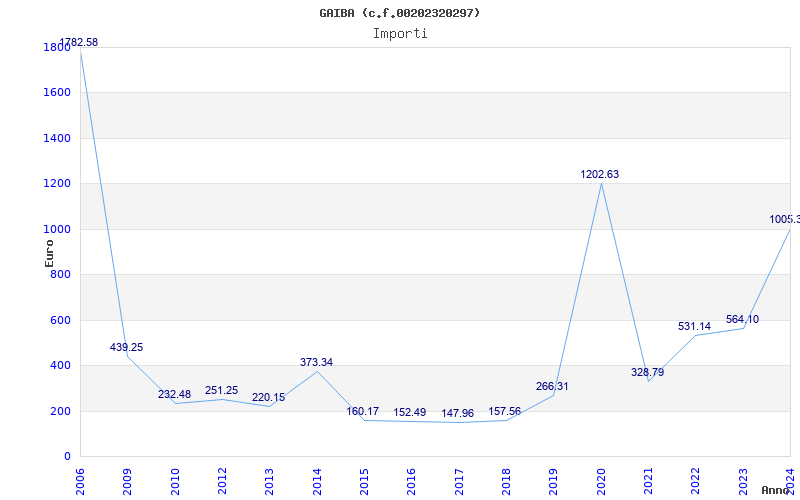The width and height of the screenshot is (800, 500).
Task: Click the 800 y-axis tick label
Action: pos(60,274)
